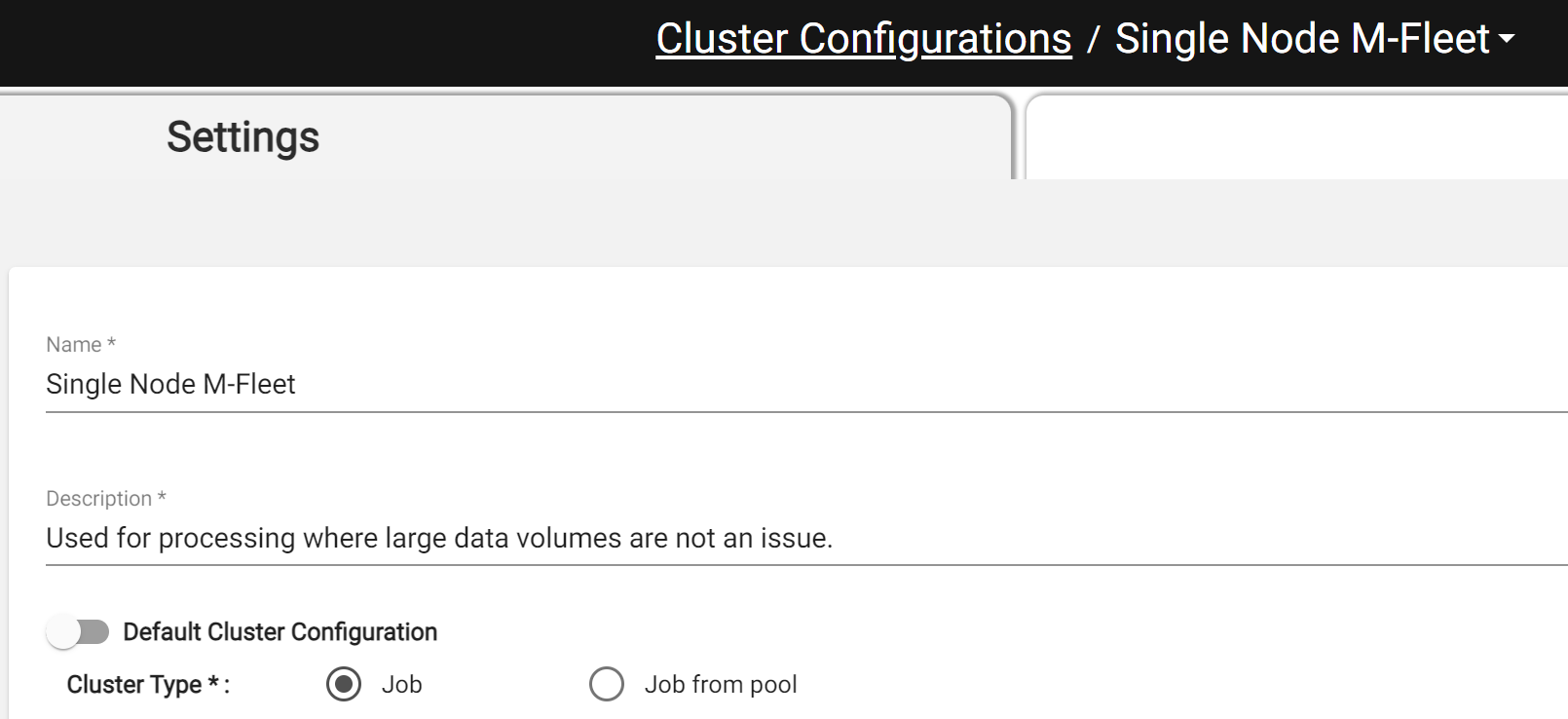The height and width of the screenshot is (719, 1568).
Task: Click the 'Job' option label text
Action: click(x=401, y=685)
